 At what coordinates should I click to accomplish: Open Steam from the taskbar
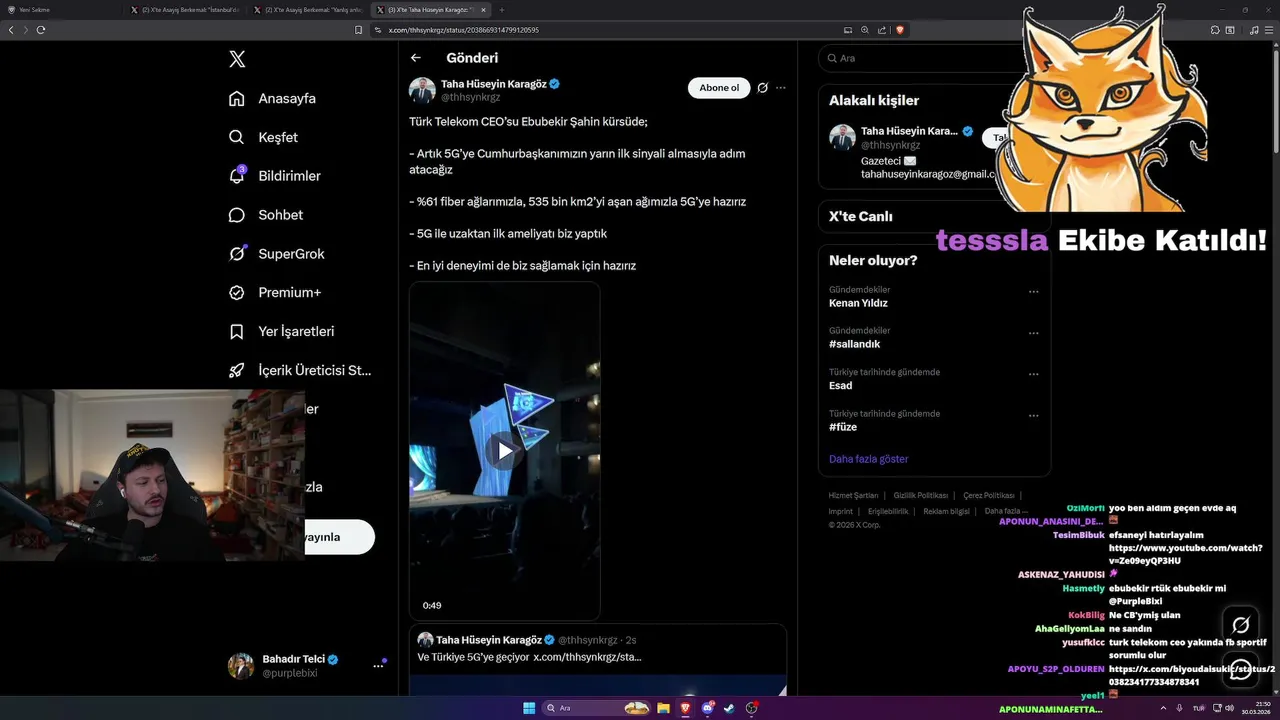click(x=730, y=708)
